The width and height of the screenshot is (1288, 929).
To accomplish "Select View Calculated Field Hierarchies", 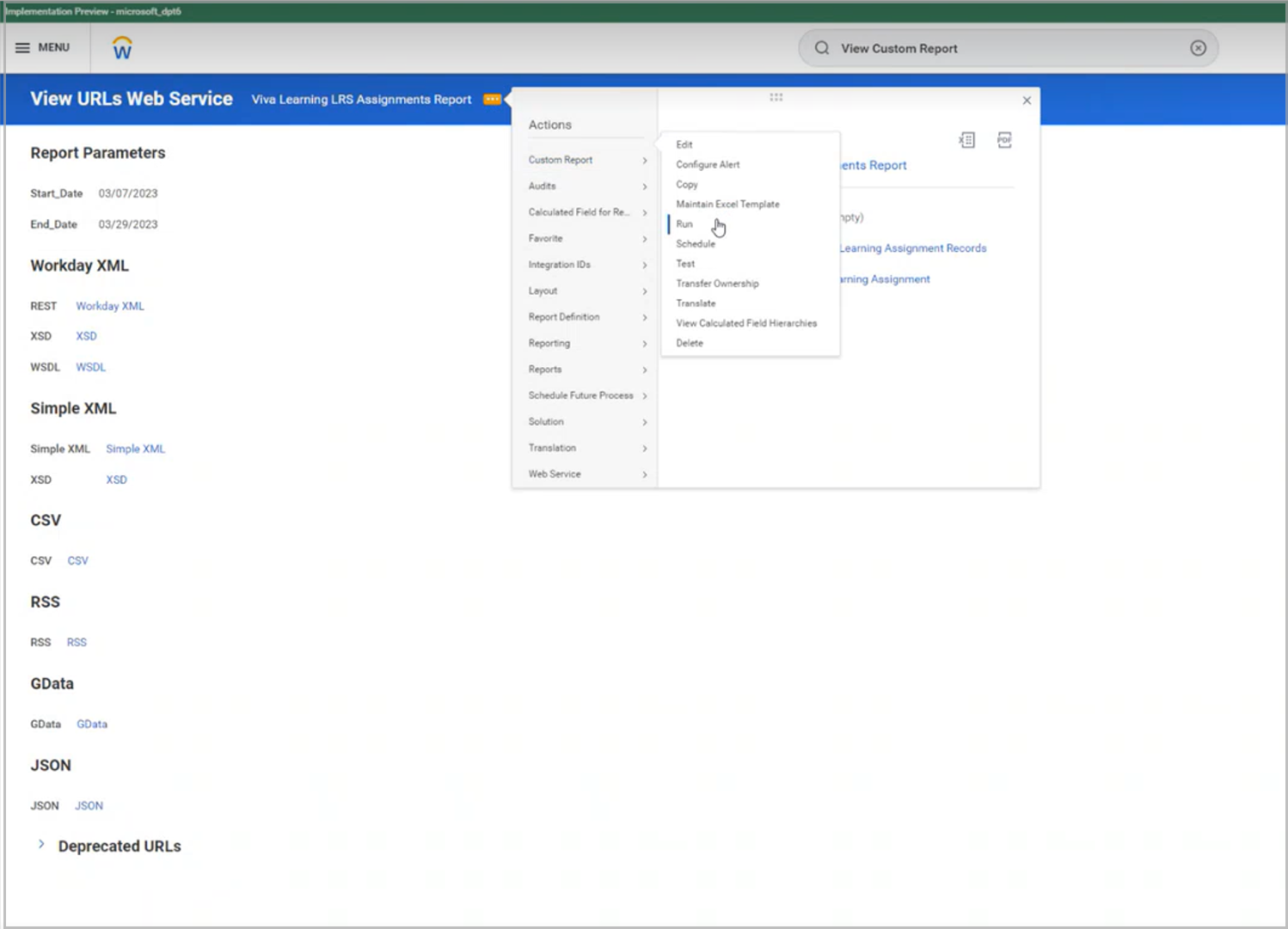I will tap(746, 323).
